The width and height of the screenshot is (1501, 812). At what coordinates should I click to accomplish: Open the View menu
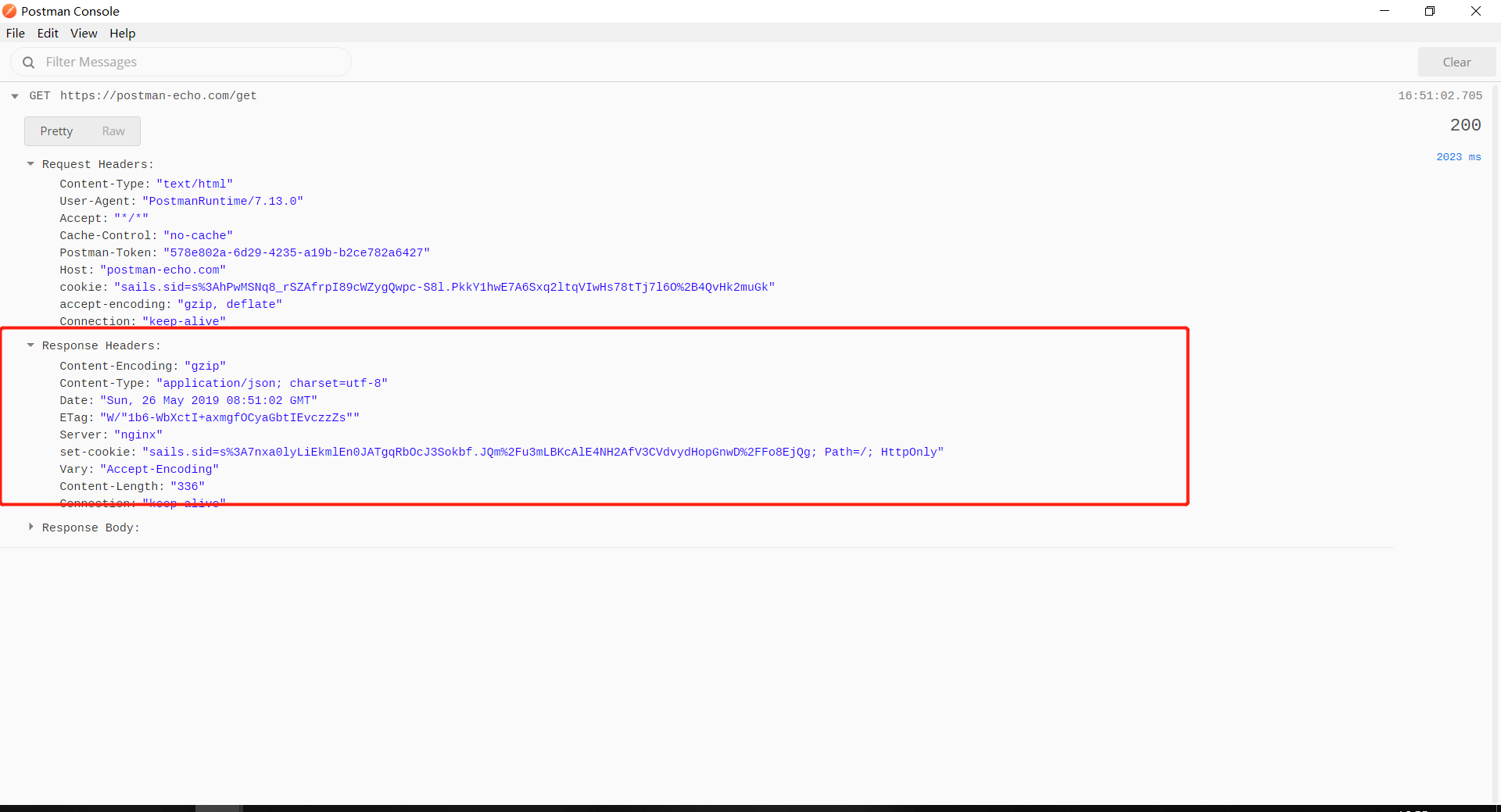[x=84, y=33]
